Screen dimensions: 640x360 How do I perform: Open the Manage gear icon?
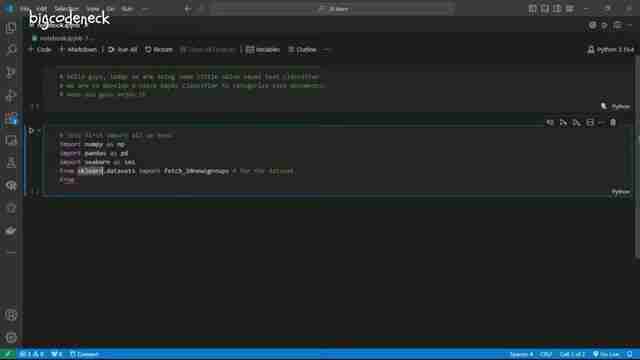11,338
